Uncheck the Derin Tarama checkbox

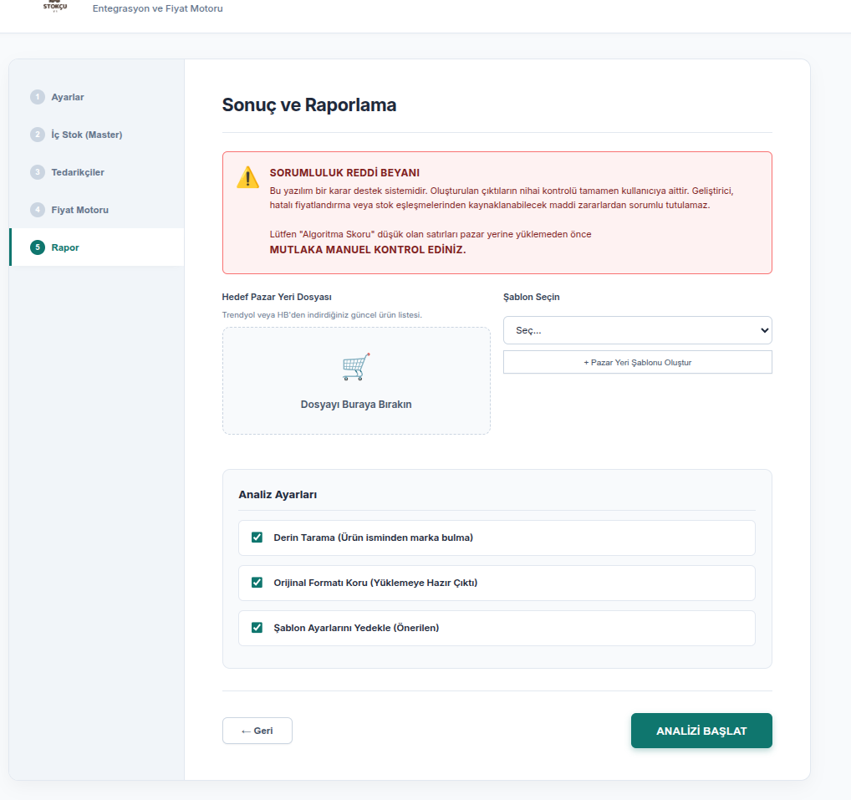point(257,537)
